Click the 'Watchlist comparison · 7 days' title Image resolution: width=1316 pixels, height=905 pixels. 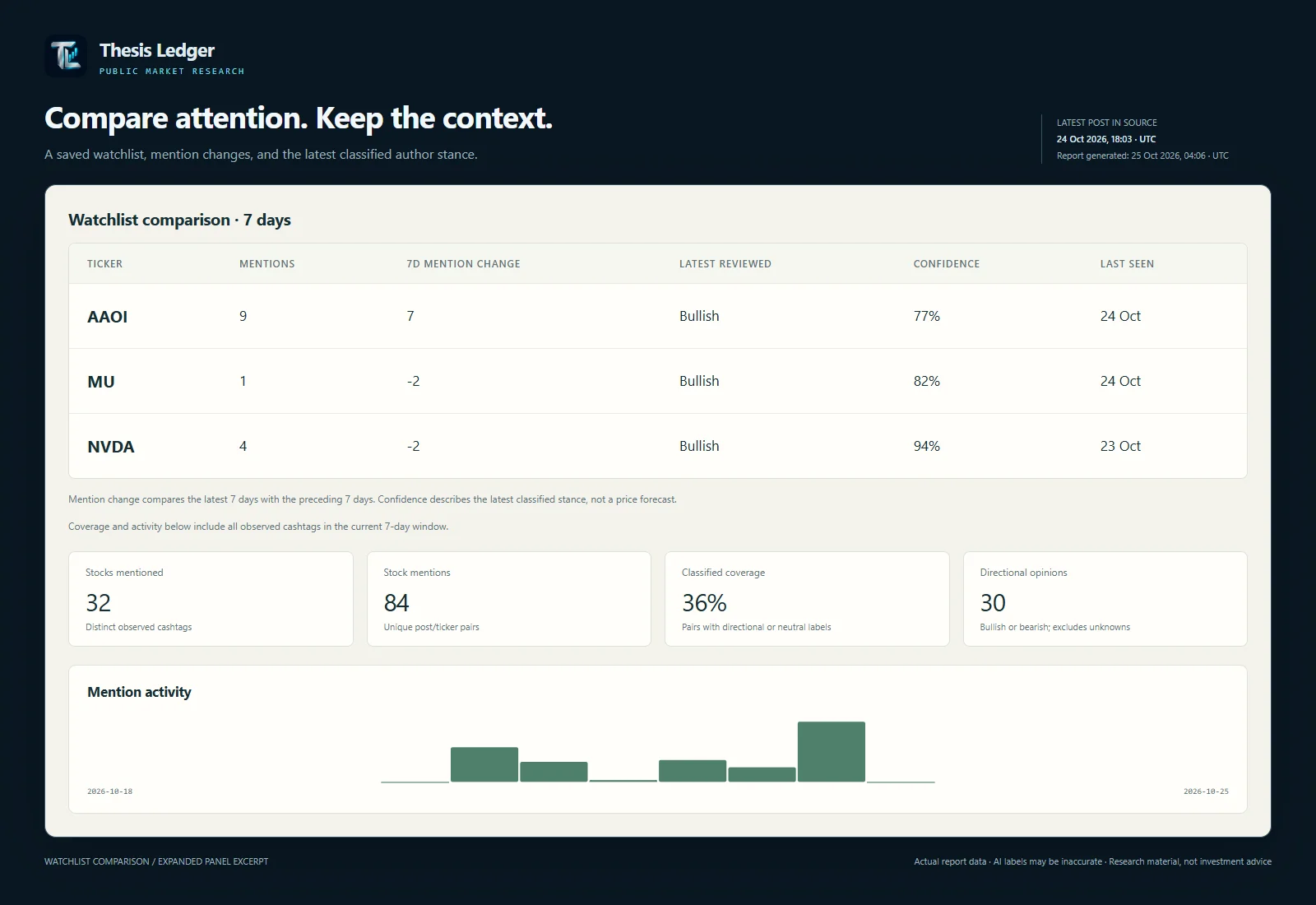click(179, 220)
